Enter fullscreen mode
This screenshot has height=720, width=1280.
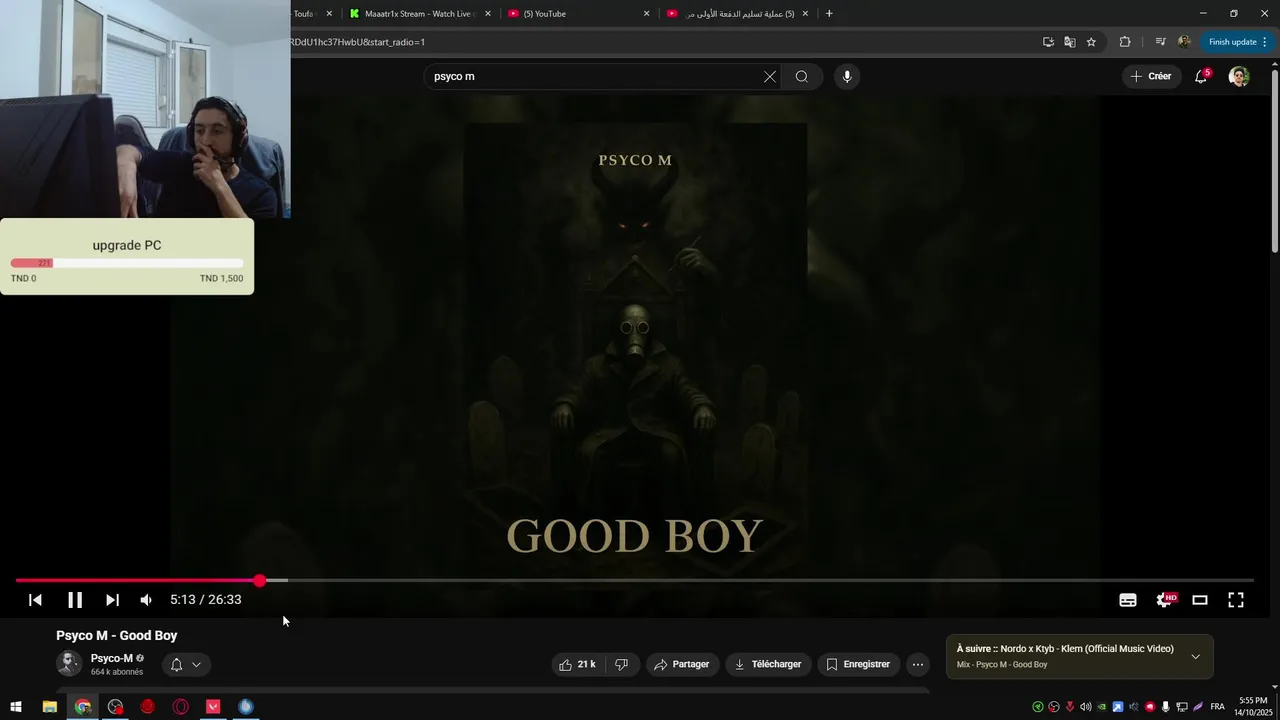click(x=1236, y=600)
